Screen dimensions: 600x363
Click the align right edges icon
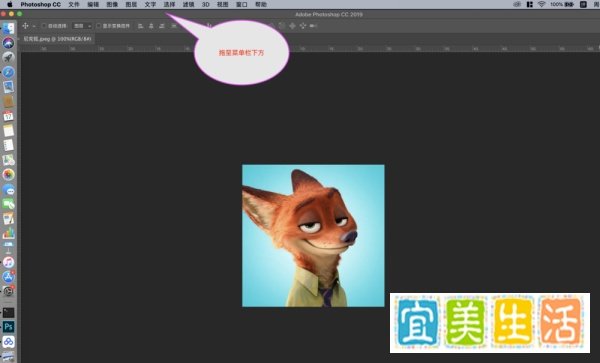click(x=162, y=26)
